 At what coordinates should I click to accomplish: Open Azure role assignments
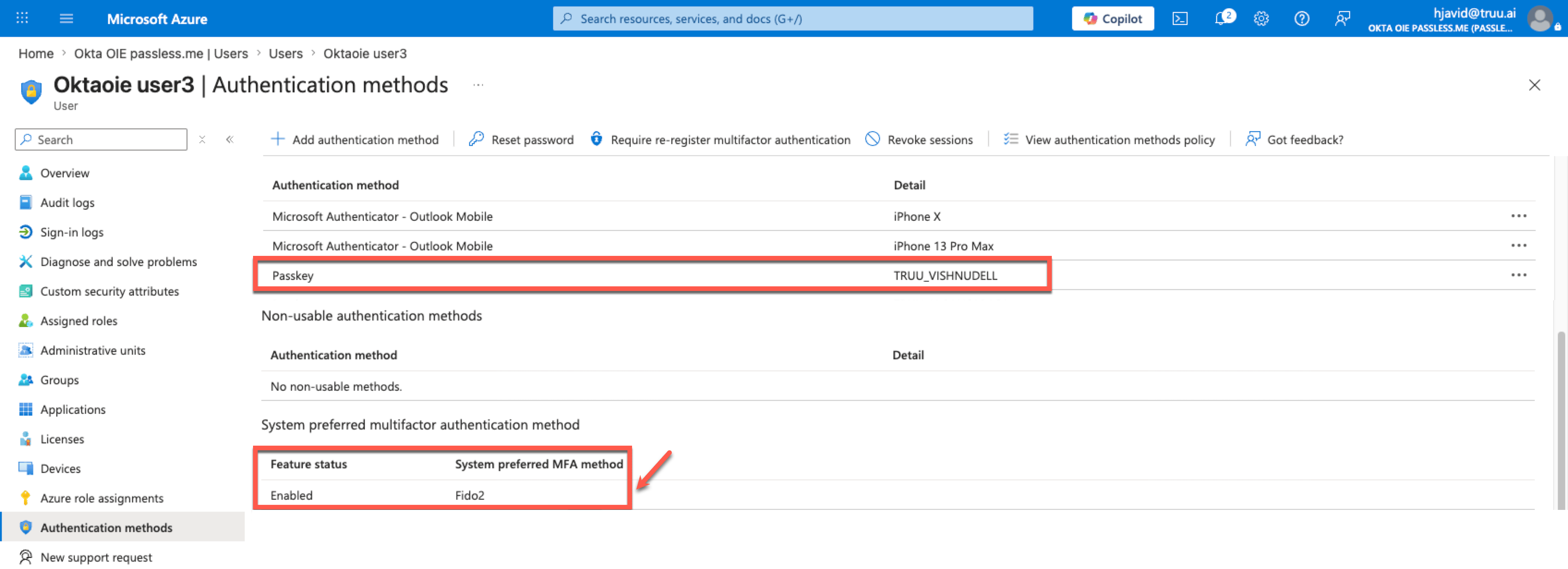tap(102, 498)
